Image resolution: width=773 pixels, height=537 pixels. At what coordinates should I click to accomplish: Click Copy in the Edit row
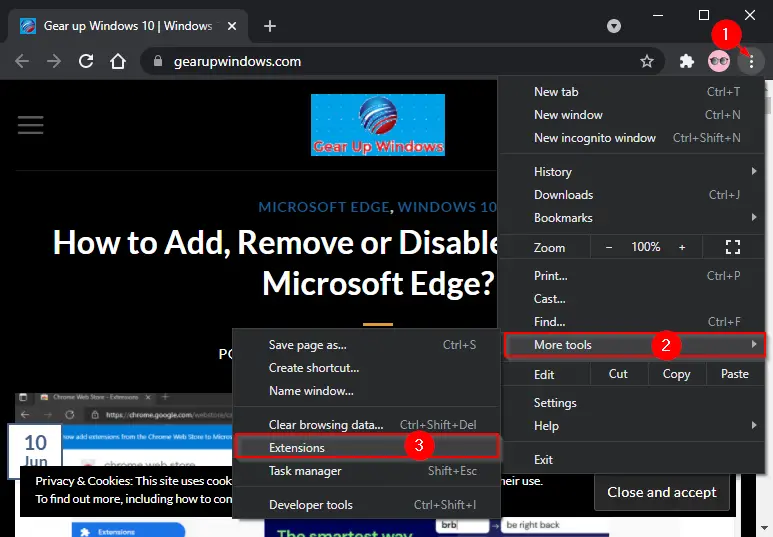click(676, 374)
